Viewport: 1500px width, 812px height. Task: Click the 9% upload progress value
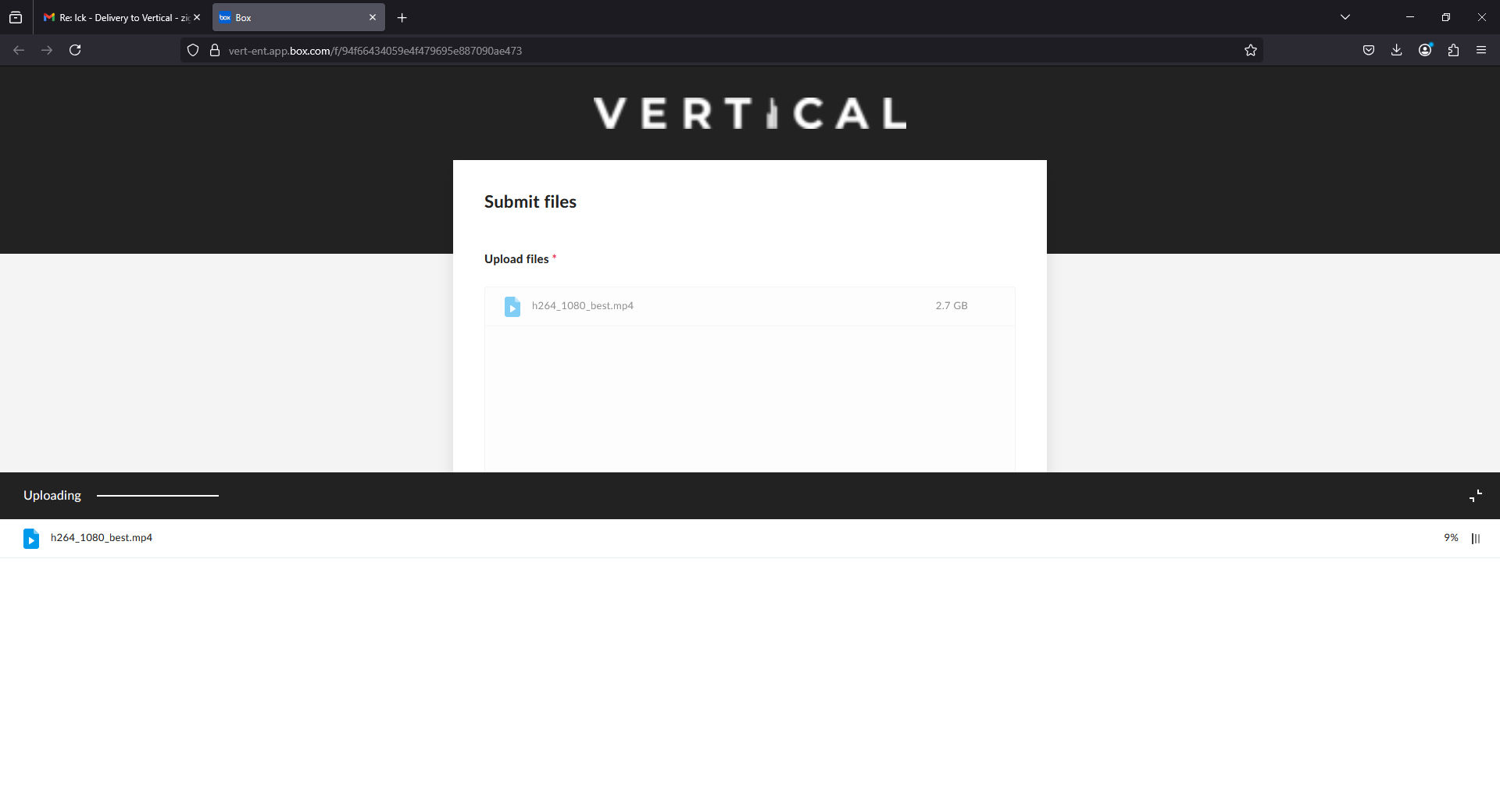coord(1451,537)
